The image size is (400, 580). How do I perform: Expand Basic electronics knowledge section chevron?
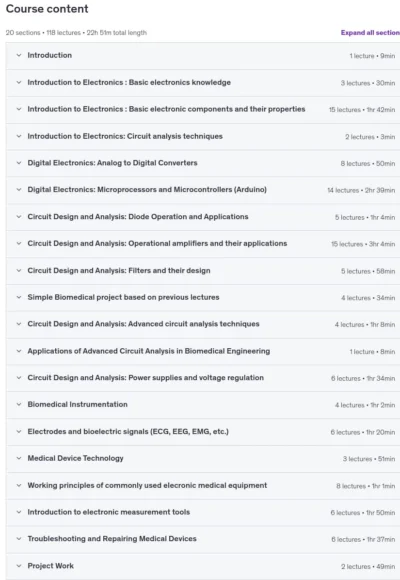pyautogui.click(x=19, y=82)
